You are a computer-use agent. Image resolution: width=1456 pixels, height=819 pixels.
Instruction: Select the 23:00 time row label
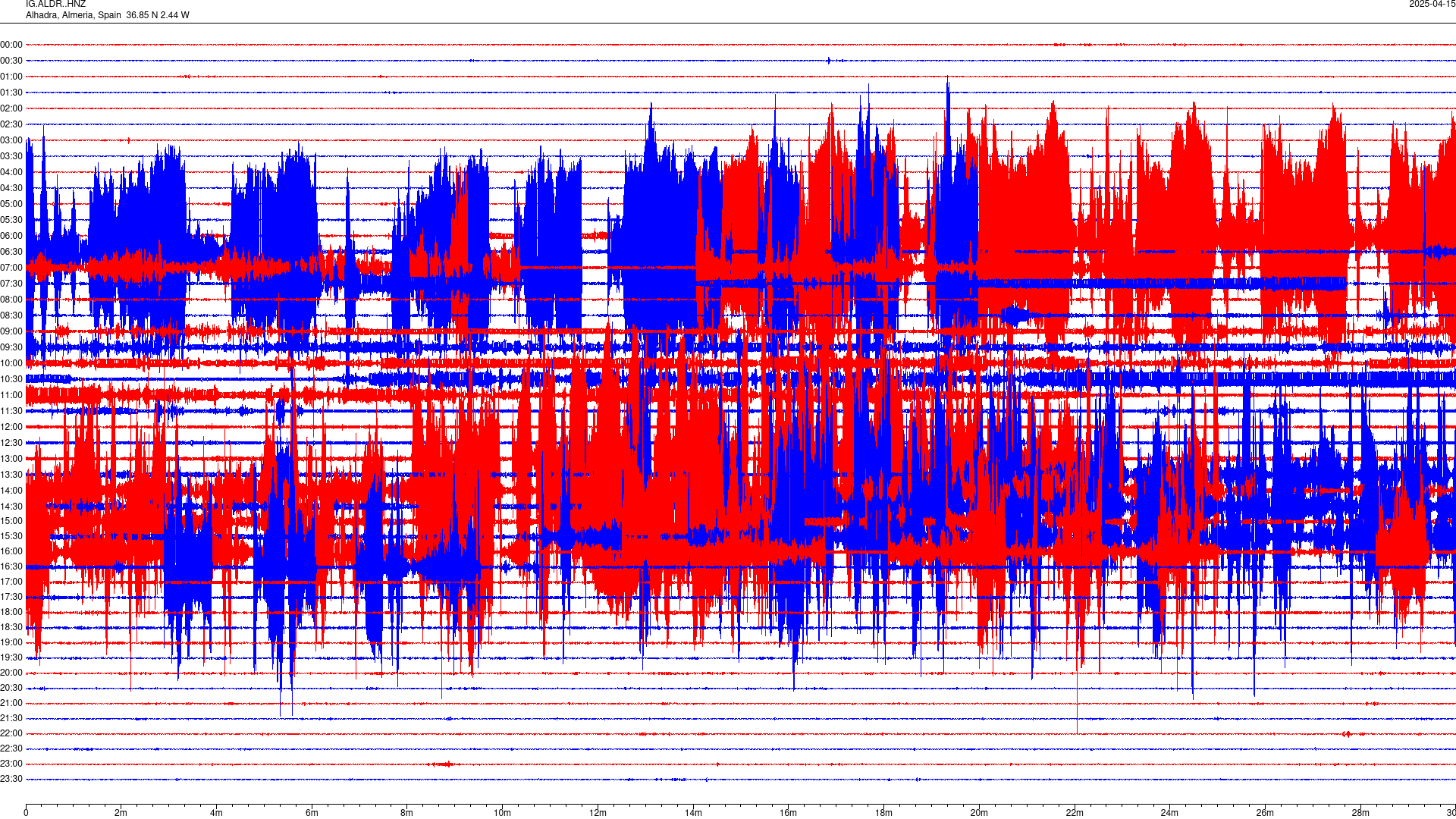[11, 764]
